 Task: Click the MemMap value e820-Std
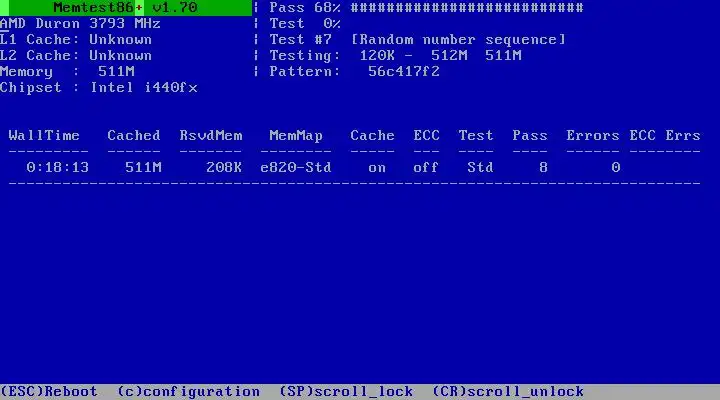point(296,168)
